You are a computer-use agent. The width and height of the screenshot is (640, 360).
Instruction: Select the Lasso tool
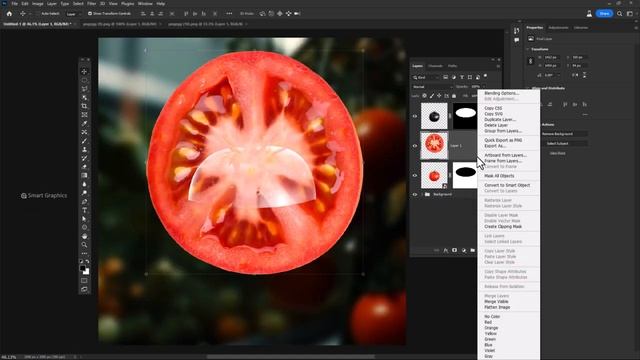click(x=84, y=89)
